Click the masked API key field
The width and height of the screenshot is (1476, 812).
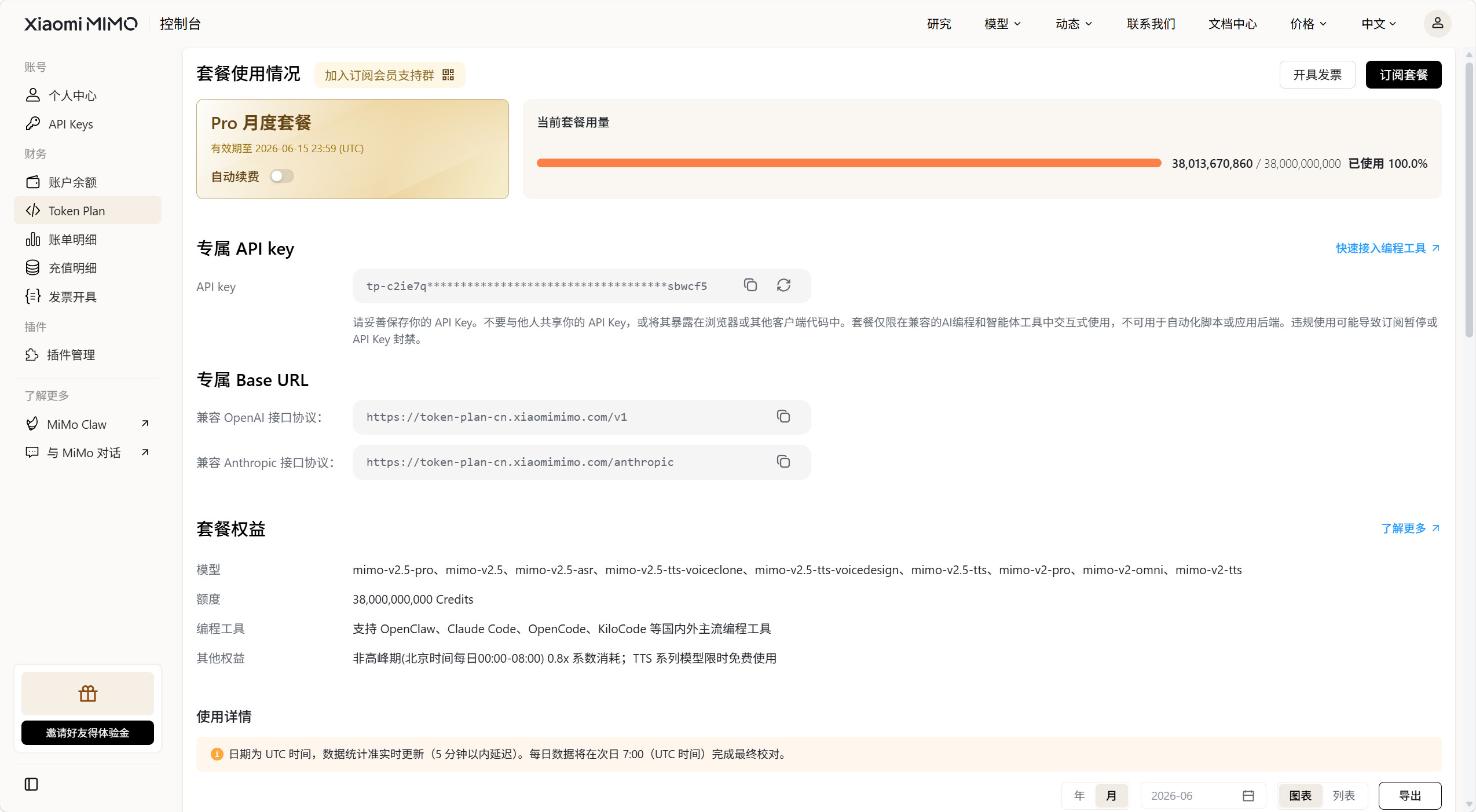click(581, 286)
